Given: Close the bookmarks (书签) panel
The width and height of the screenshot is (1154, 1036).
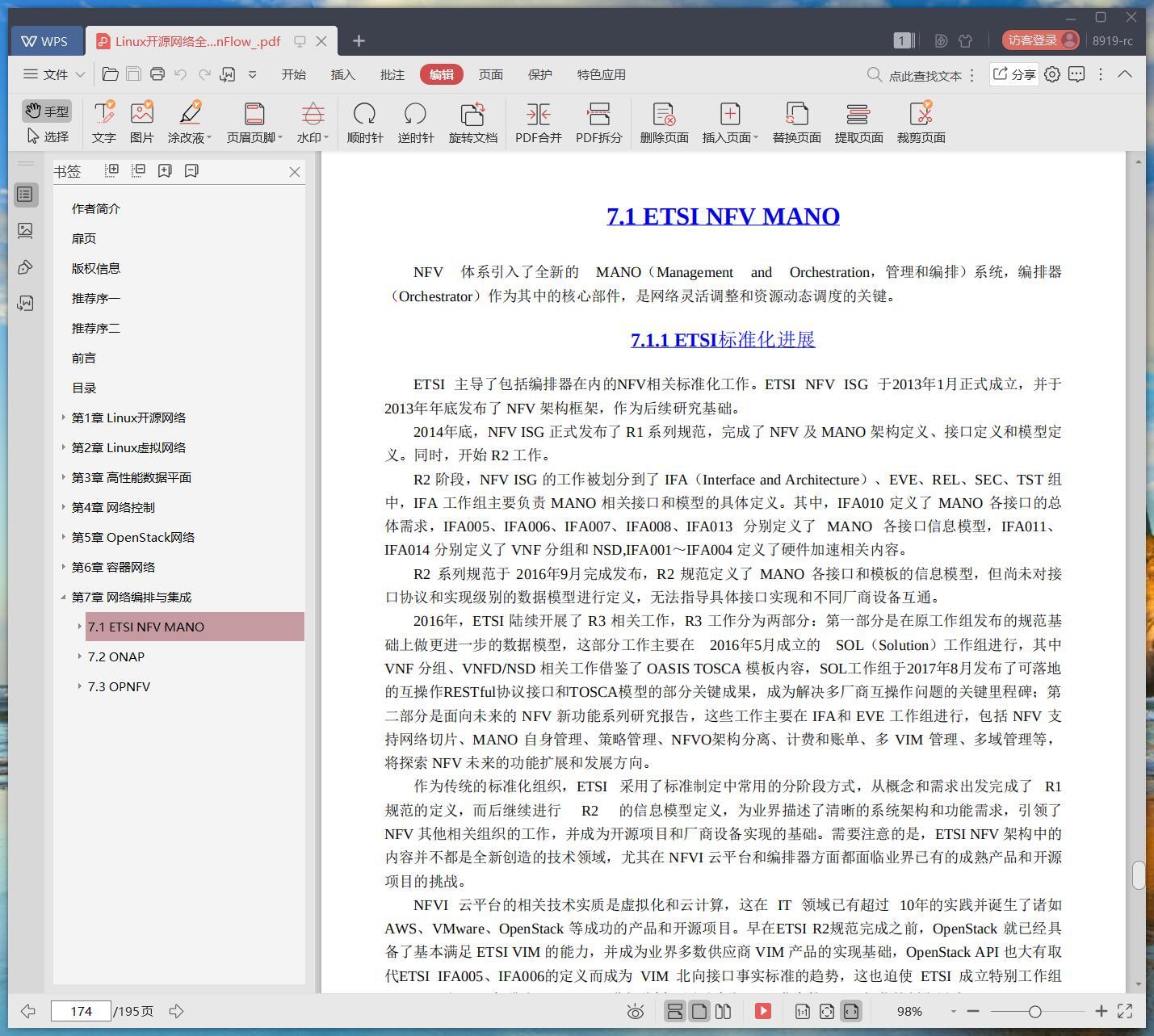Looking at the screenshot, I should pos(295,172).
